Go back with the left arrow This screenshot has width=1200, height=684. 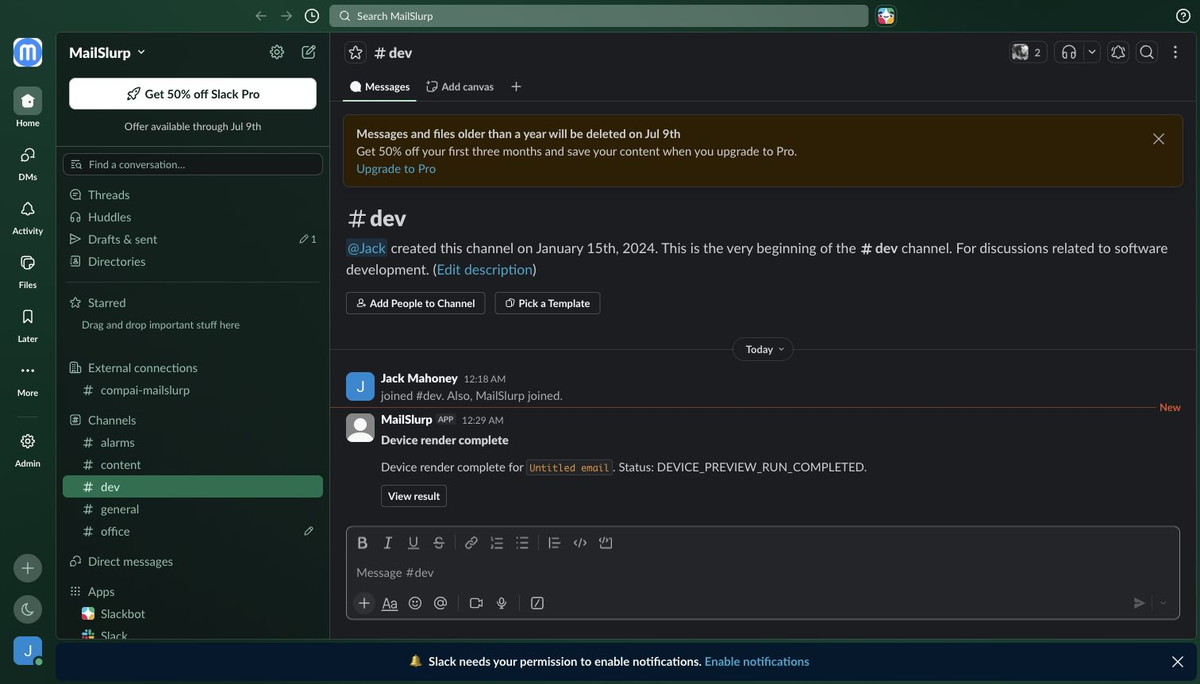pos(261,16)
